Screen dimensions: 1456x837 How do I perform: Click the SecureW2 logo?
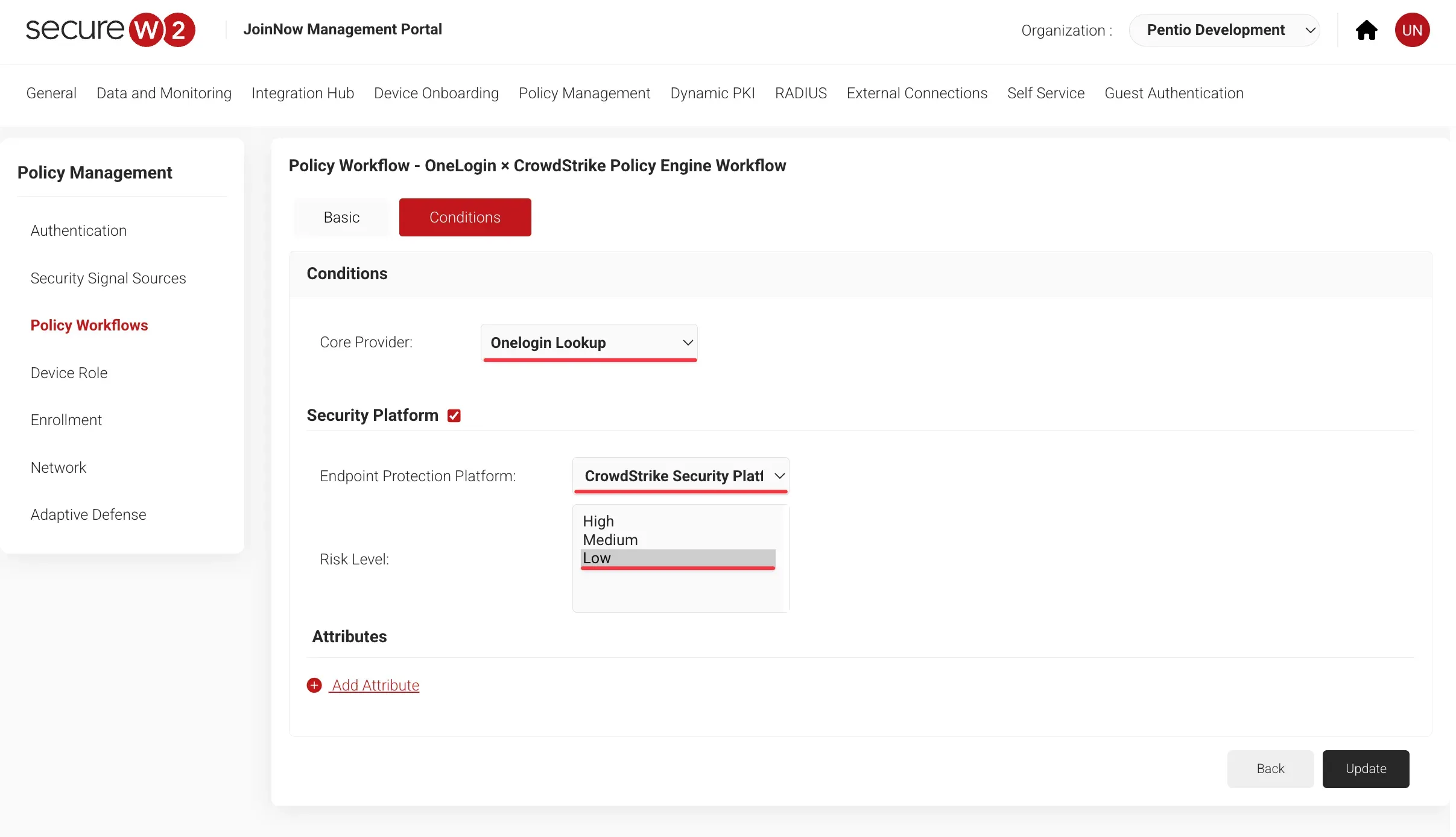110,30
